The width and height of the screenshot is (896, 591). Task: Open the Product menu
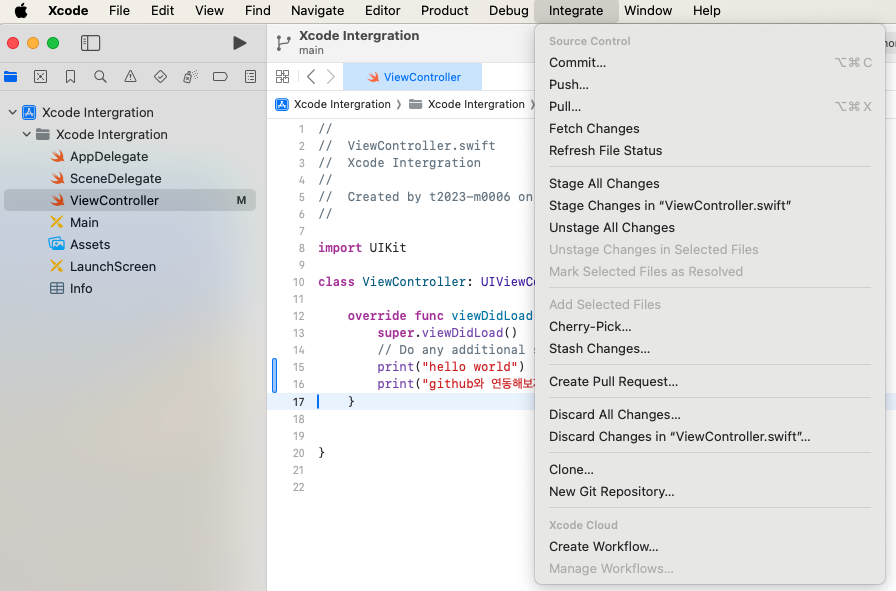click(444, 10)
